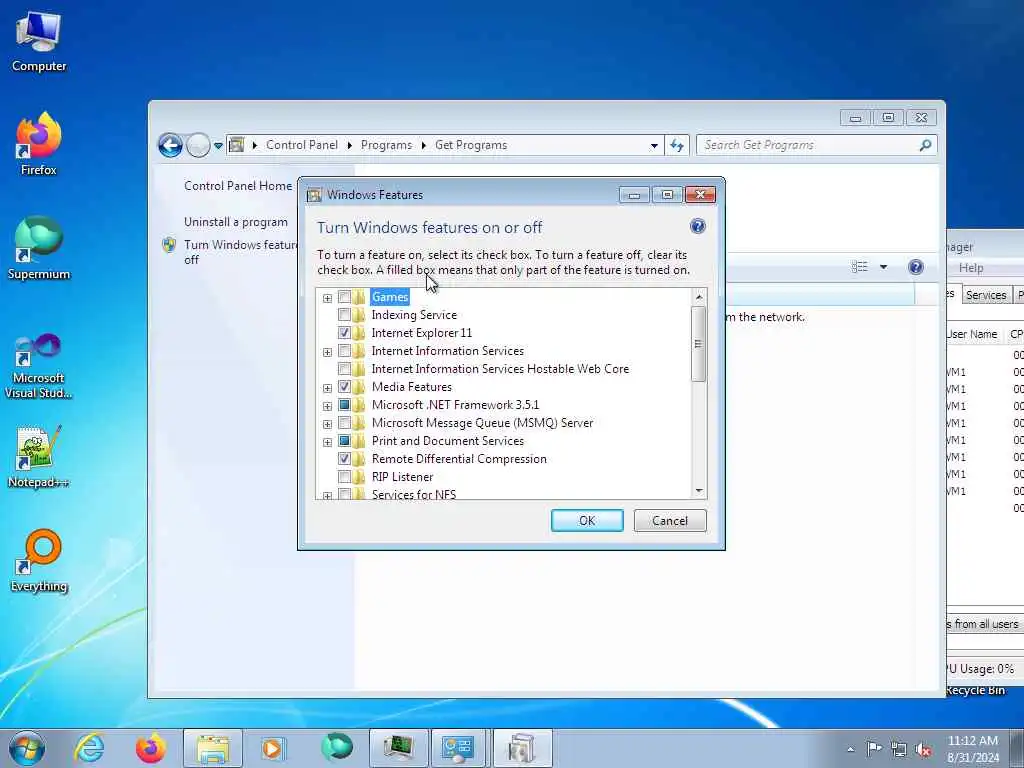Show hidden tray icons arrow

point(850,750)
